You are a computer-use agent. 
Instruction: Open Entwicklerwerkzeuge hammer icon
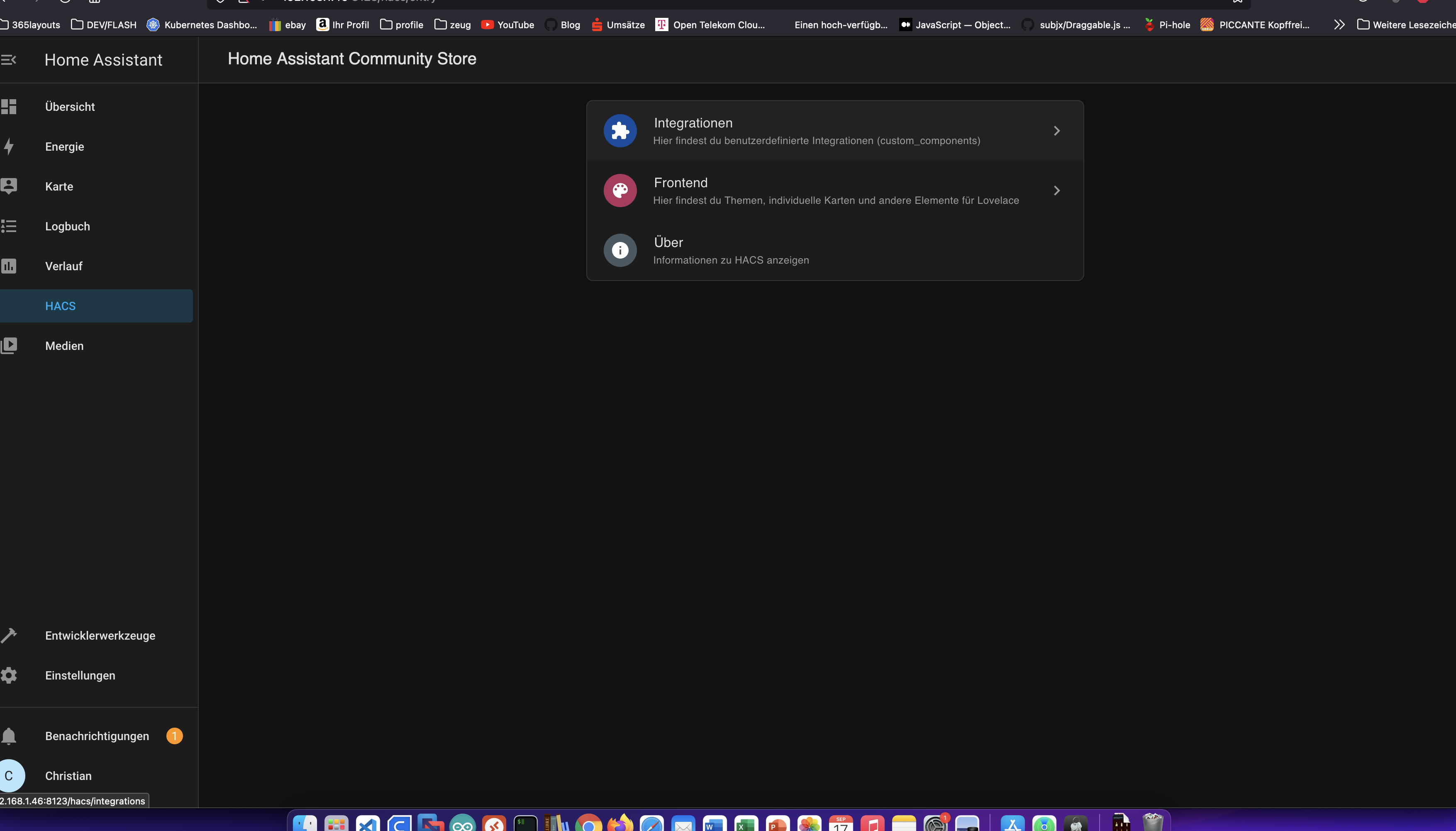[x=9, y=635]
